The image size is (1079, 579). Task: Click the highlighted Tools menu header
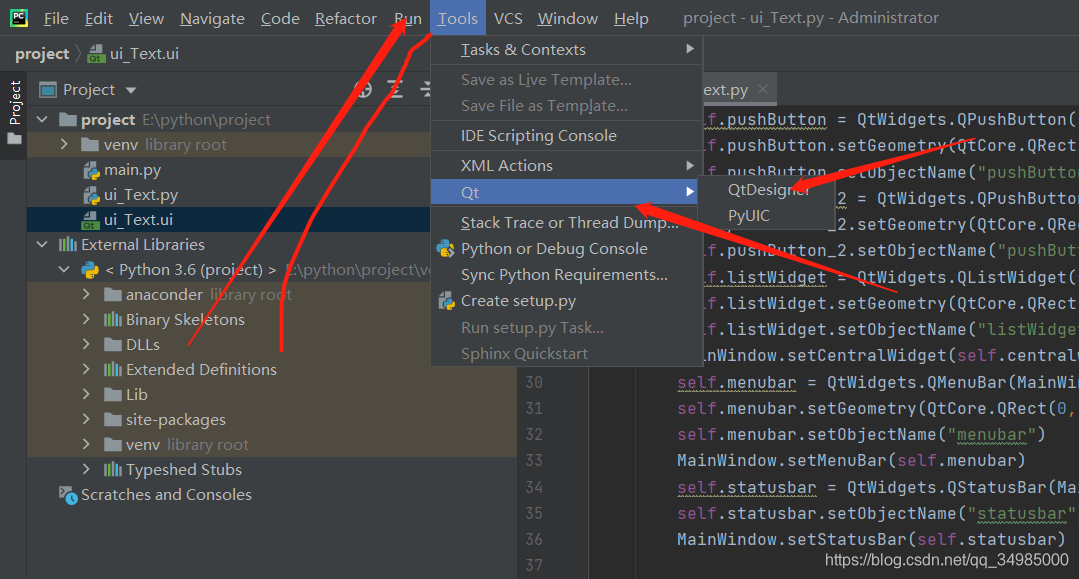(x=458, y=19)
